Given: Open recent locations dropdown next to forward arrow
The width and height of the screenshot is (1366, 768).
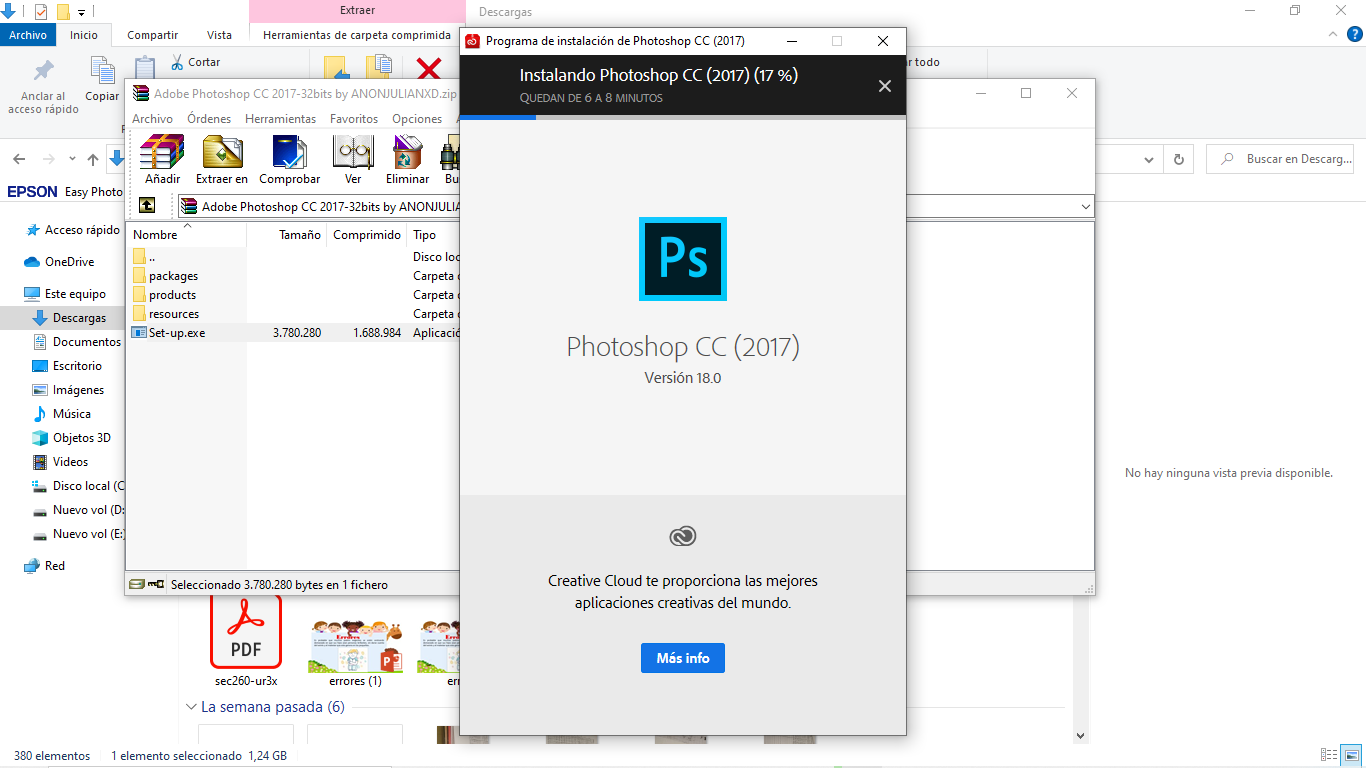Looking at the screenshot, I should point(72,159).
